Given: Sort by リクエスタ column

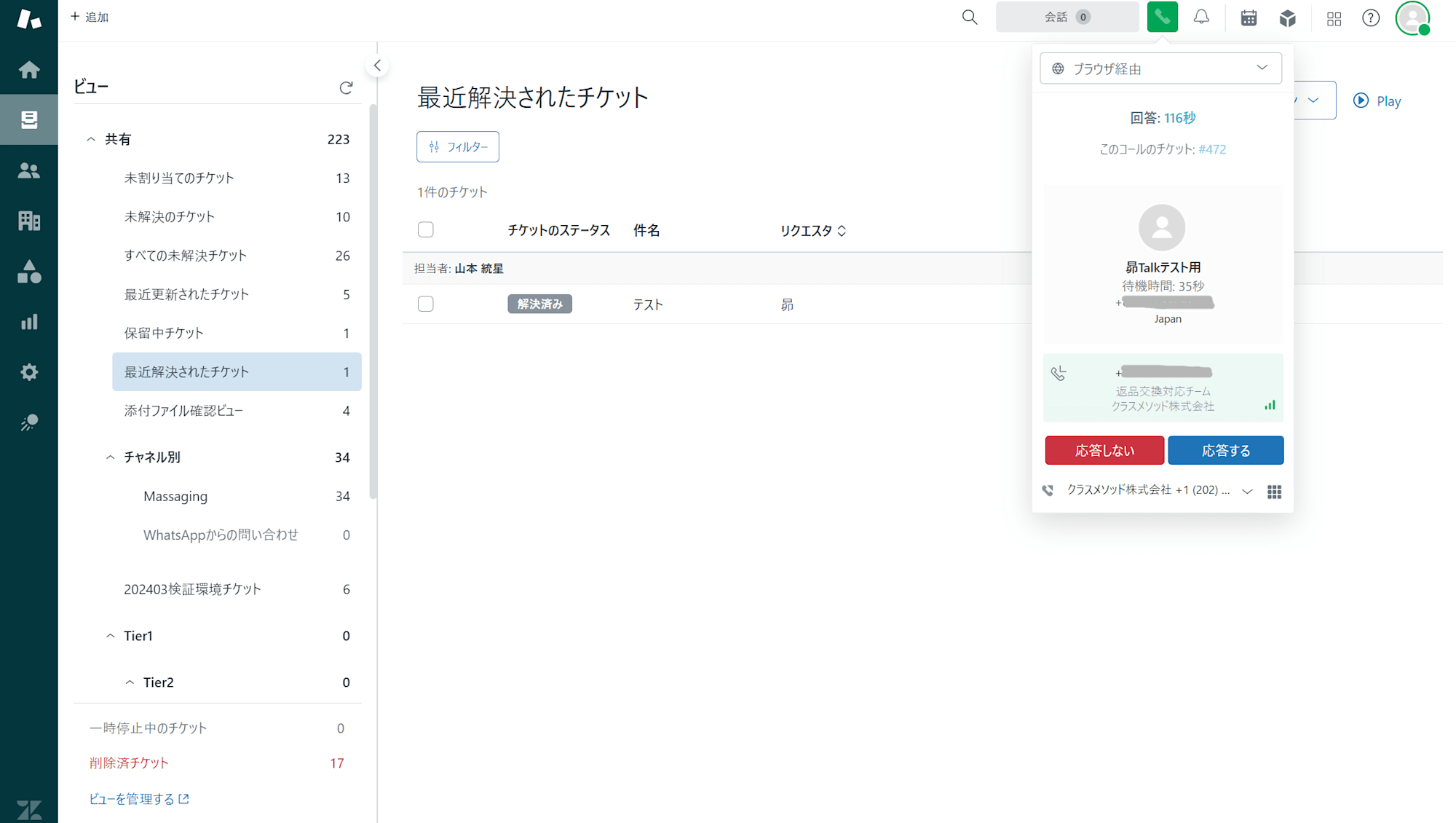Looking at the screenshot, I should [x=813, y=231].
